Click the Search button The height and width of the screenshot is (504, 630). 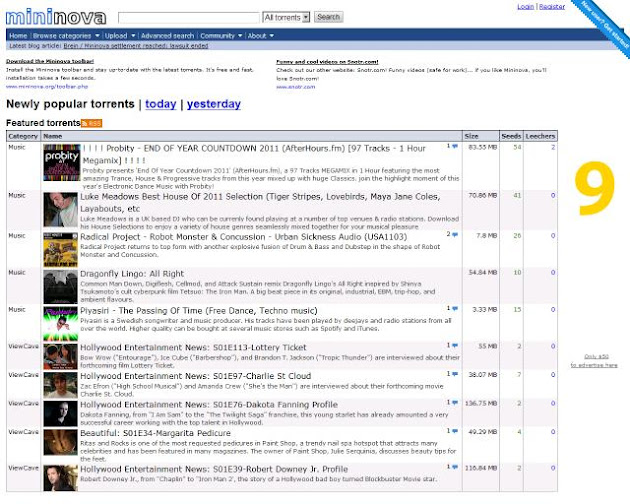point(328,17)
